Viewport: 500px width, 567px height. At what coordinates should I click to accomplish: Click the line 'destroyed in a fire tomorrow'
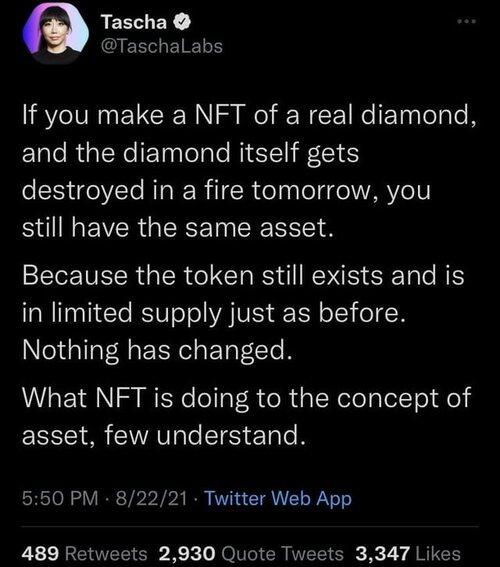tap(226, 191)
